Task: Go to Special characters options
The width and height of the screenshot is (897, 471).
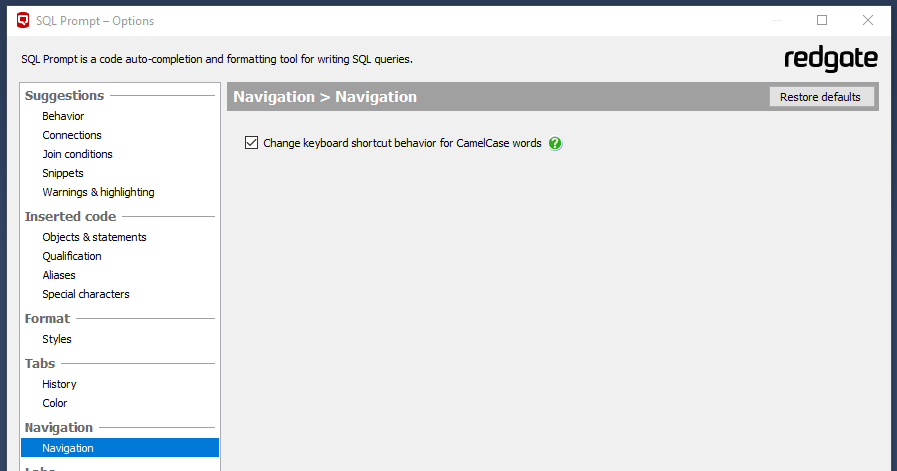Action: [86, 294]
